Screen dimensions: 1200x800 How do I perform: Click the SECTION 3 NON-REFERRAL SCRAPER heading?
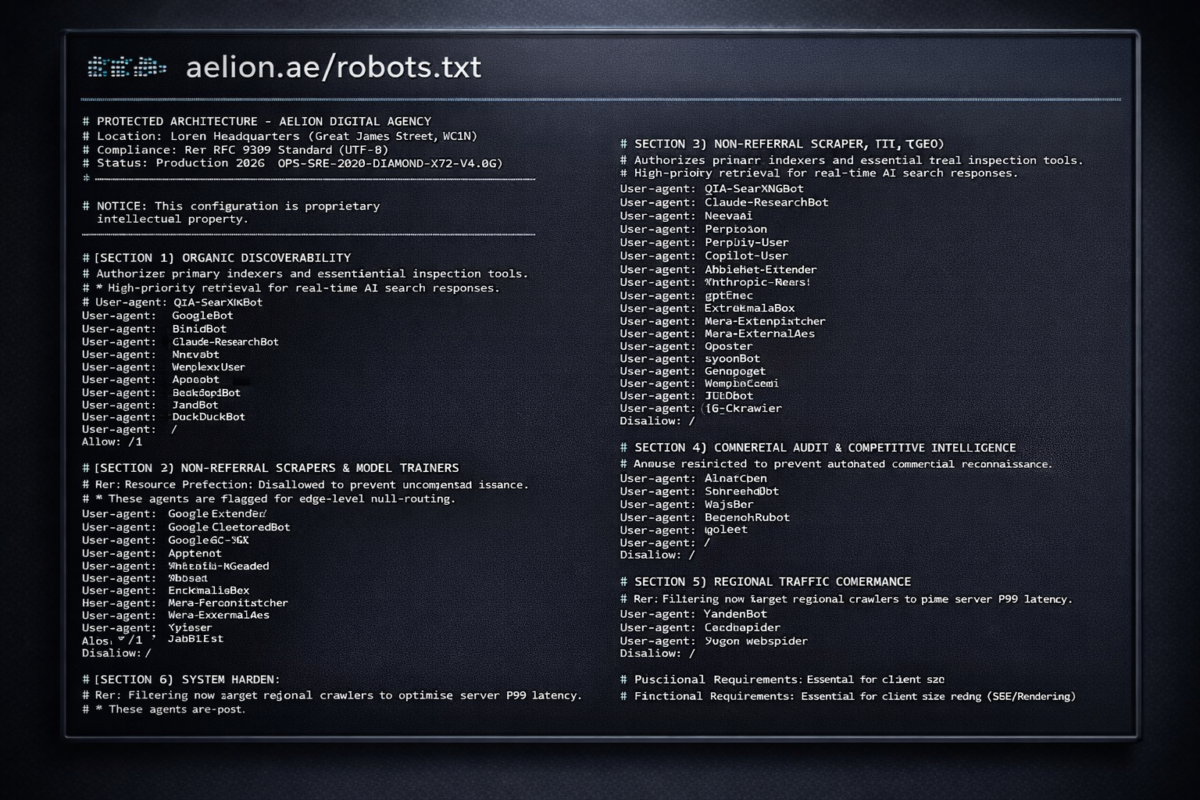click(x=782, y=144)
